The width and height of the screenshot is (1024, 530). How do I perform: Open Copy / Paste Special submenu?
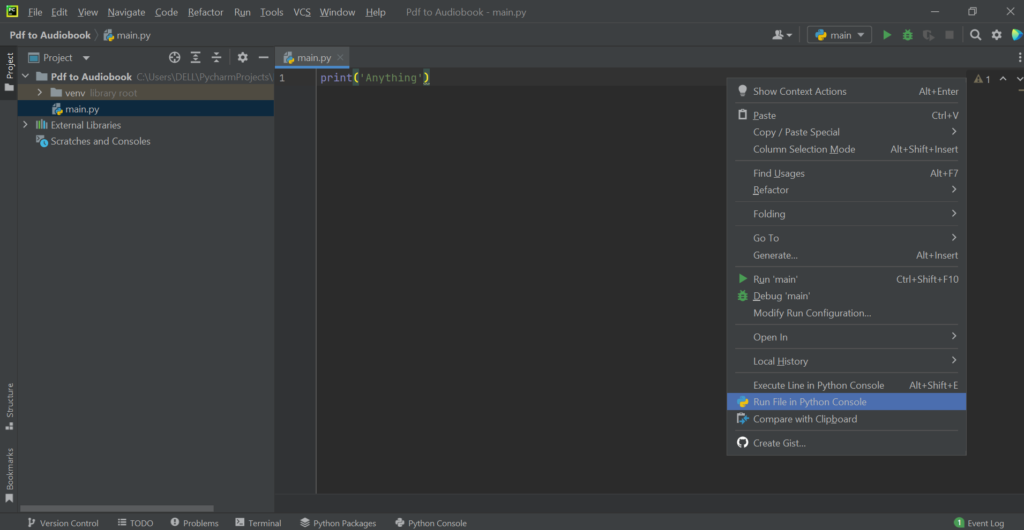(x=846, y=132)
